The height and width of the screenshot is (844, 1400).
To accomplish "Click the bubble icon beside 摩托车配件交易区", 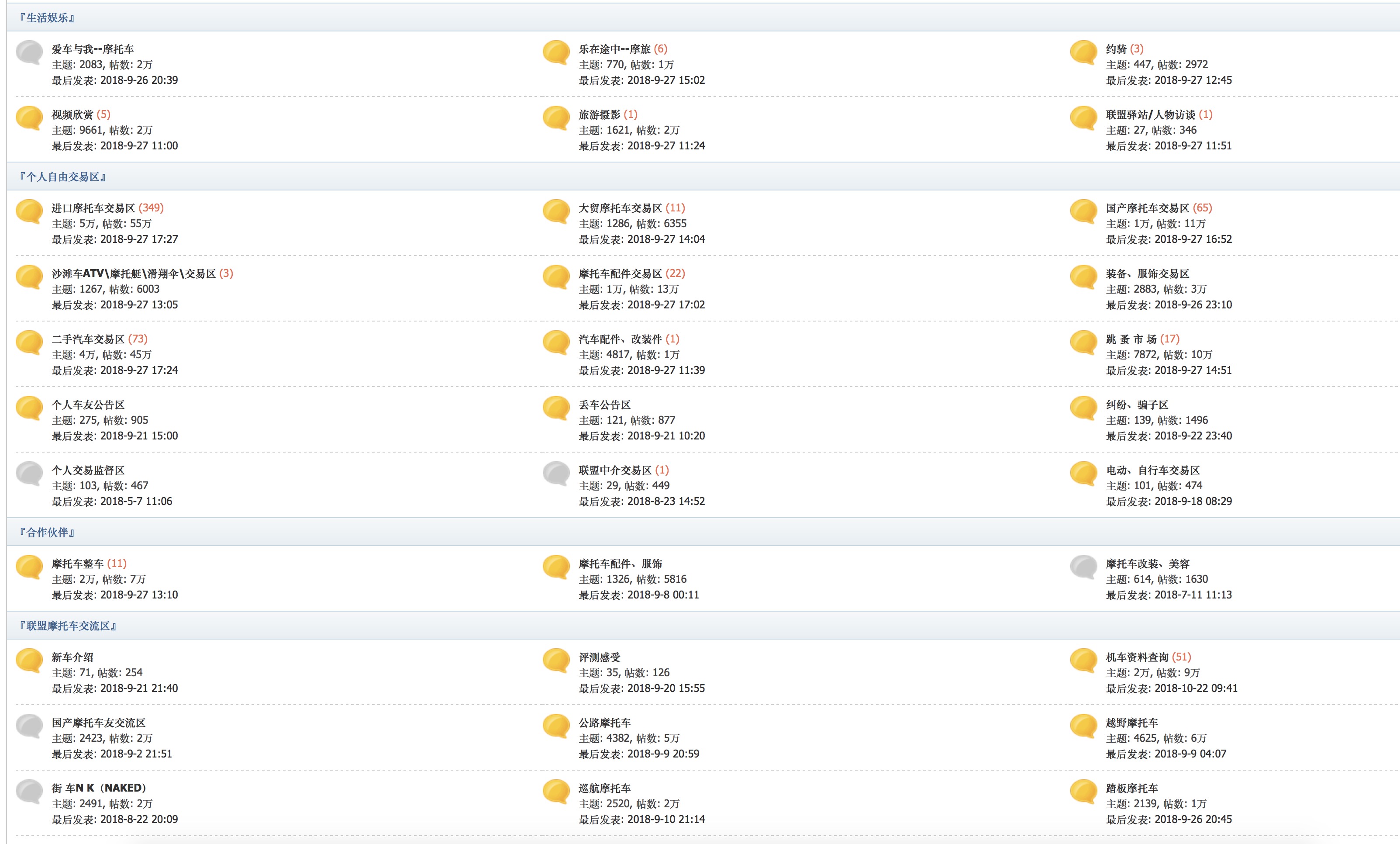I will 556,277.
